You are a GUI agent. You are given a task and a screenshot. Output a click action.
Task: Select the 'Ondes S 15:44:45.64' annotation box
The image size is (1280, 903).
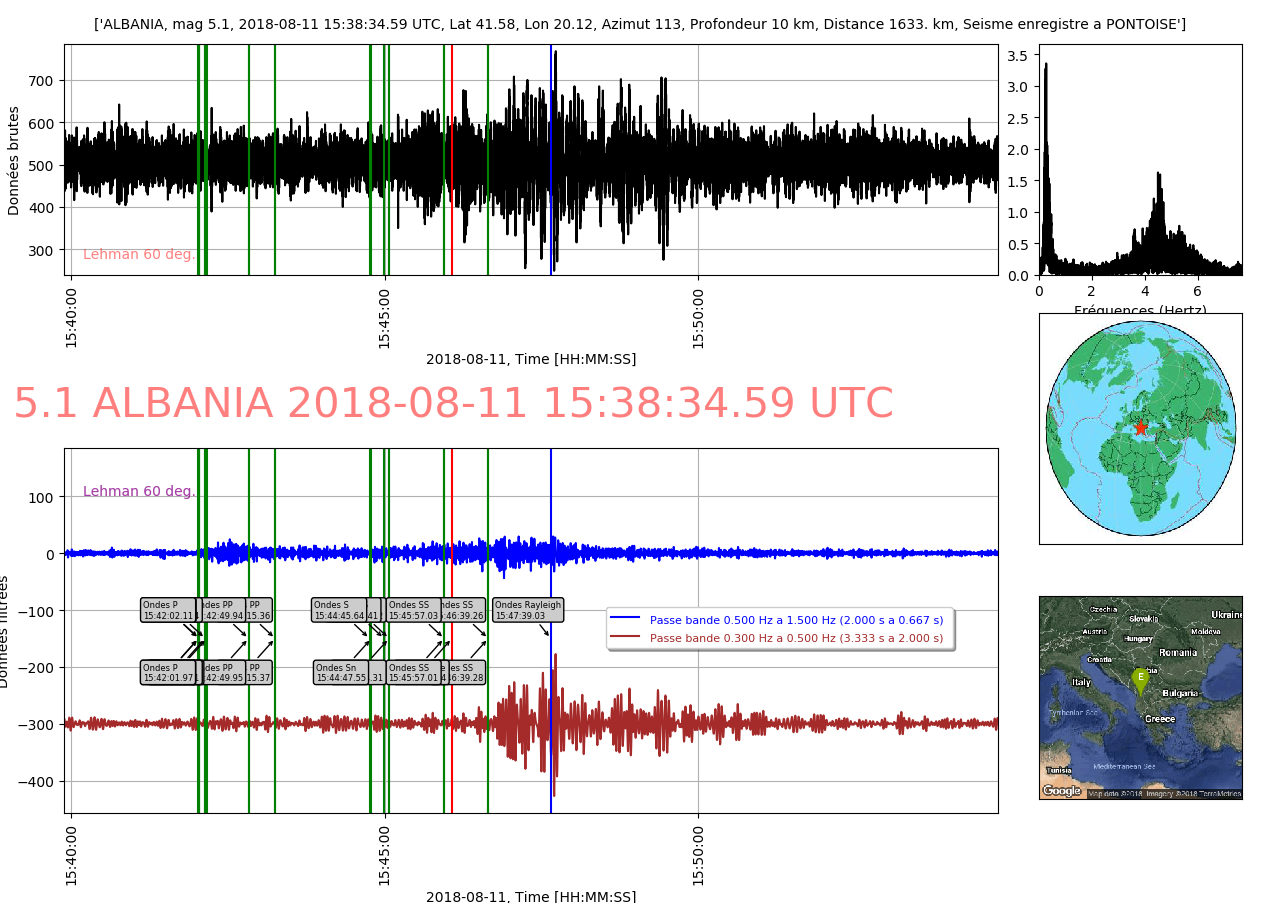point(339,610)
